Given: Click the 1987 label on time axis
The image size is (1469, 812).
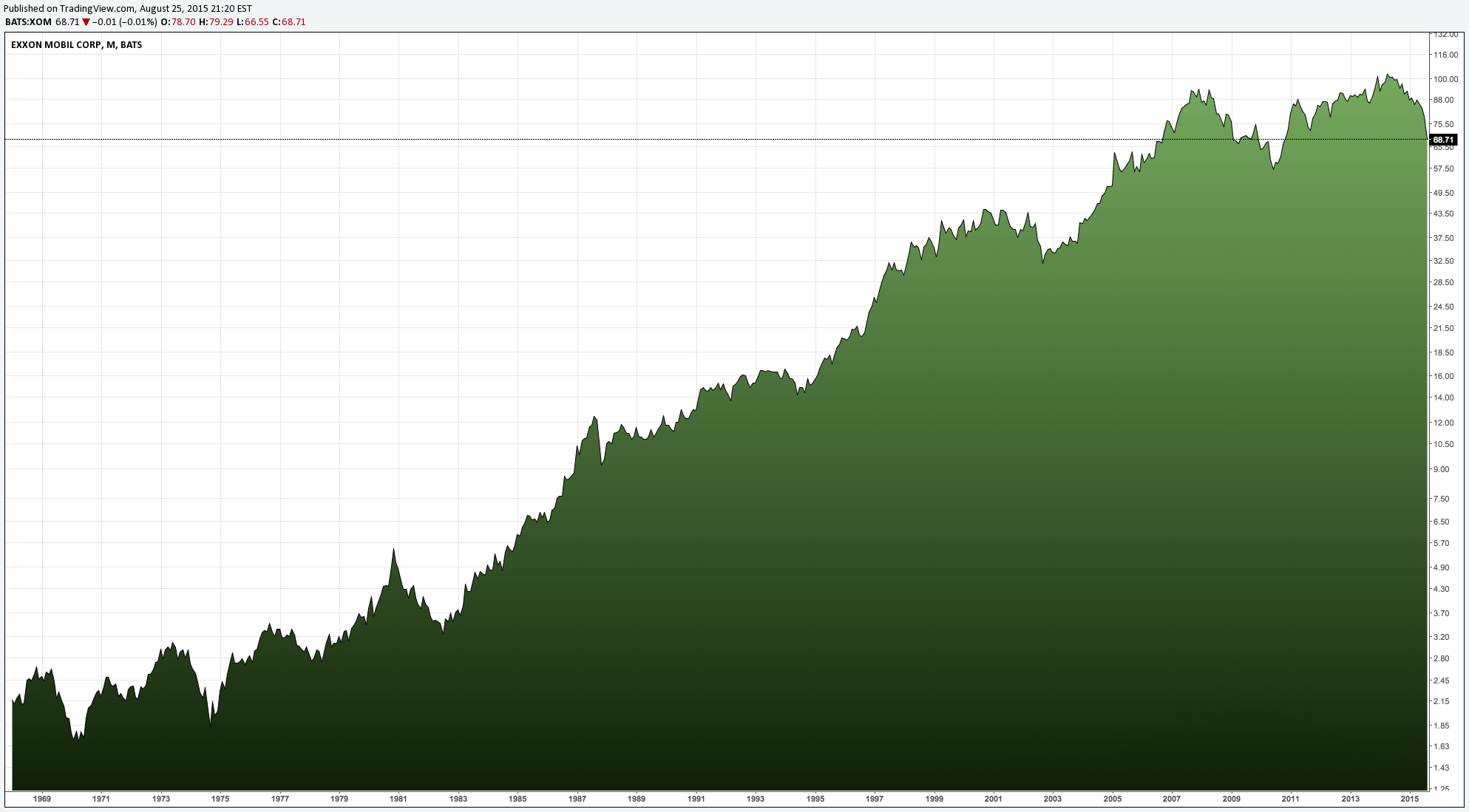Looking at the screenshot, I should (x=577, y=799).
